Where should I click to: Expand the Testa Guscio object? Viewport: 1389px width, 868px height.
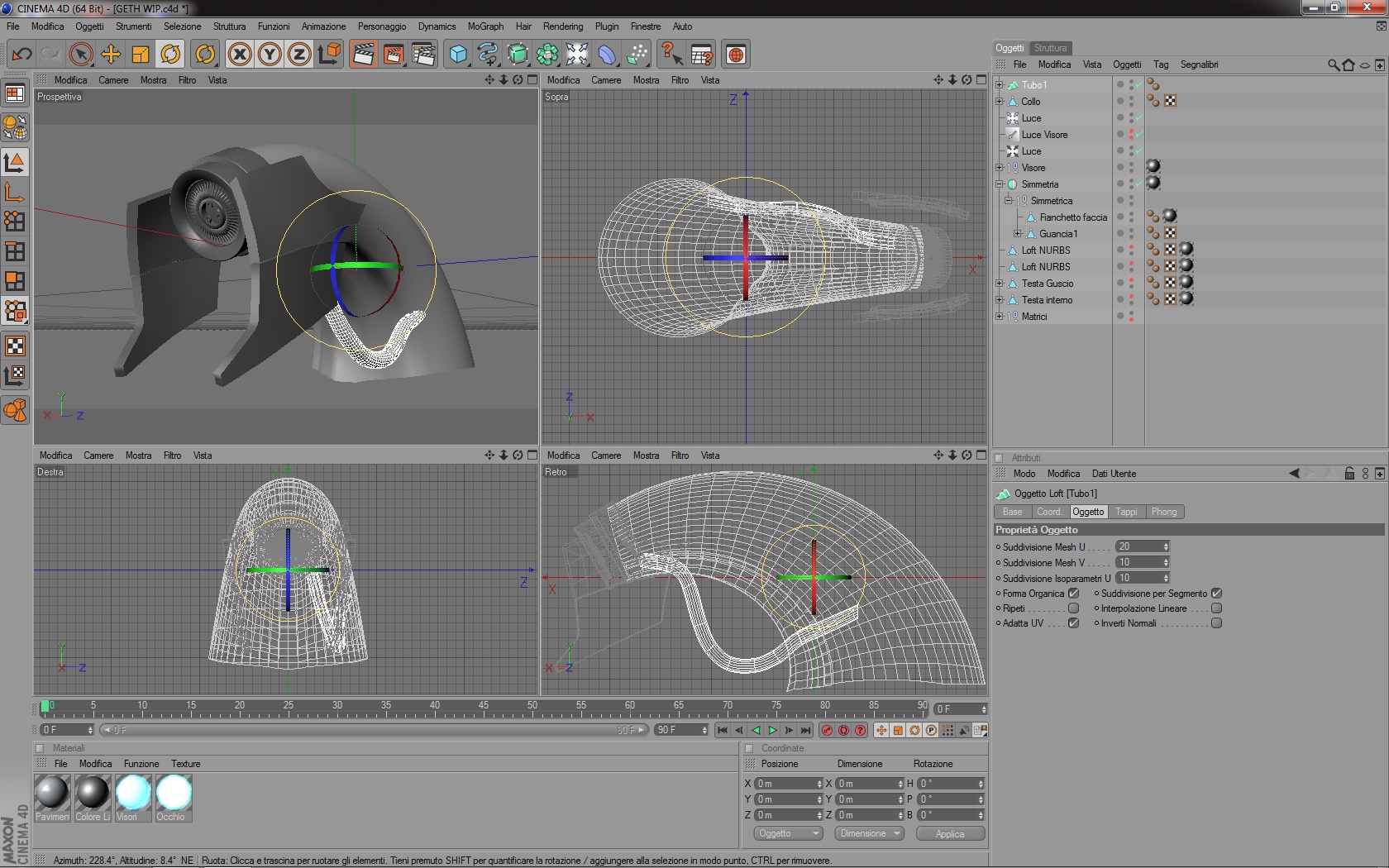click(1000, 284)
